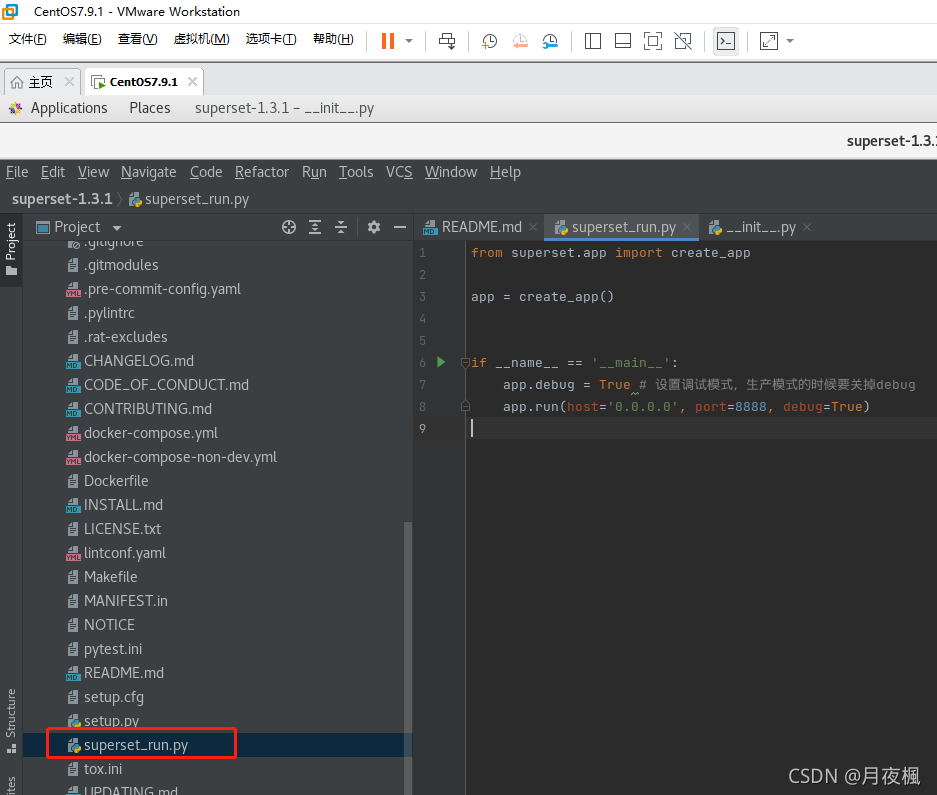Image resolution: width=937 pixels, height=795 pixels.
Task: Click the Collapse All icon in Project panel
Action: coord(341,227)
